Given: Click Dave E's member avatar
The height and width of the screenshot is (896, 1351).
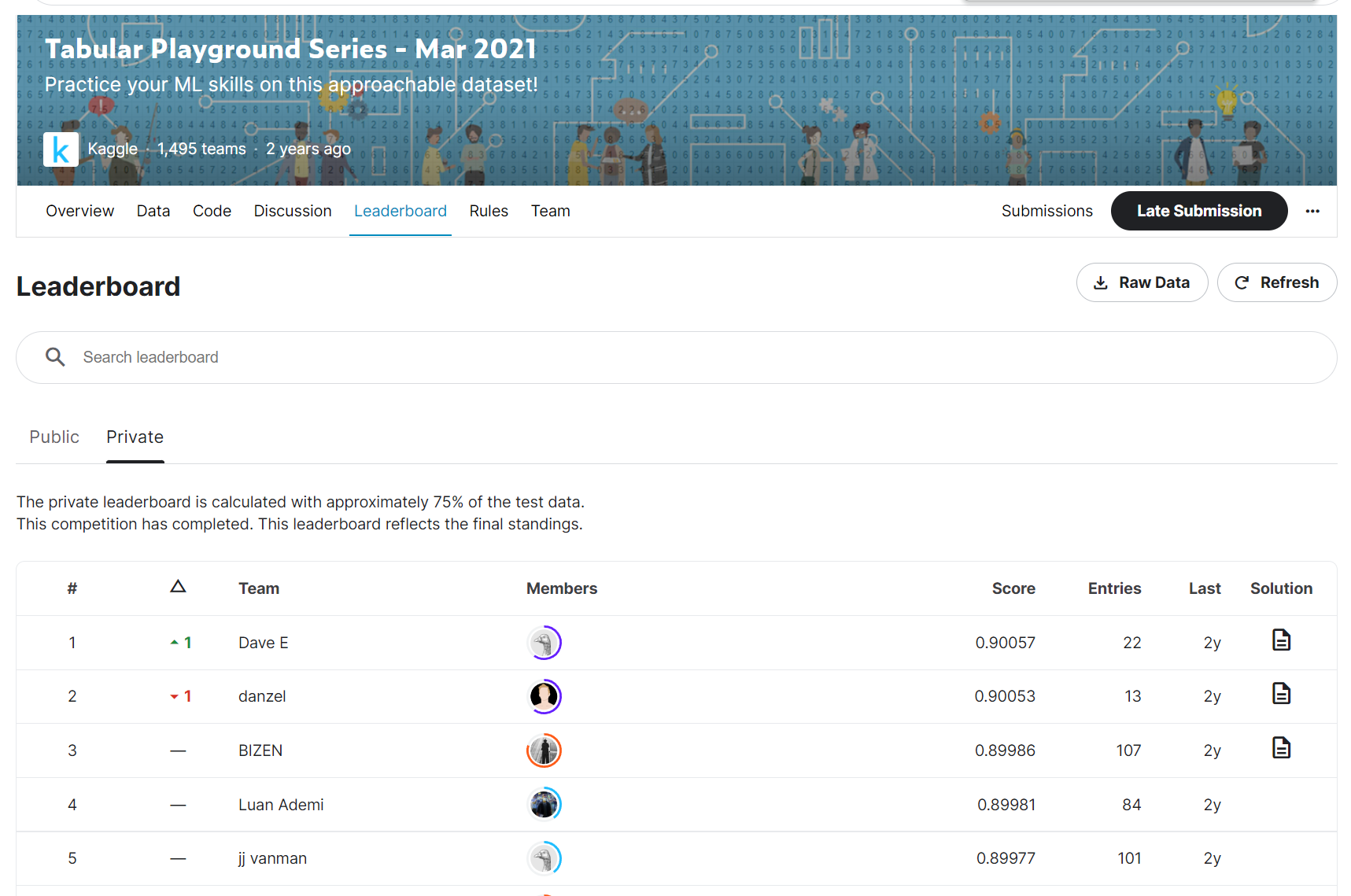Looking at the screenshot, I should pyautogui.click(x=544, y=643).
